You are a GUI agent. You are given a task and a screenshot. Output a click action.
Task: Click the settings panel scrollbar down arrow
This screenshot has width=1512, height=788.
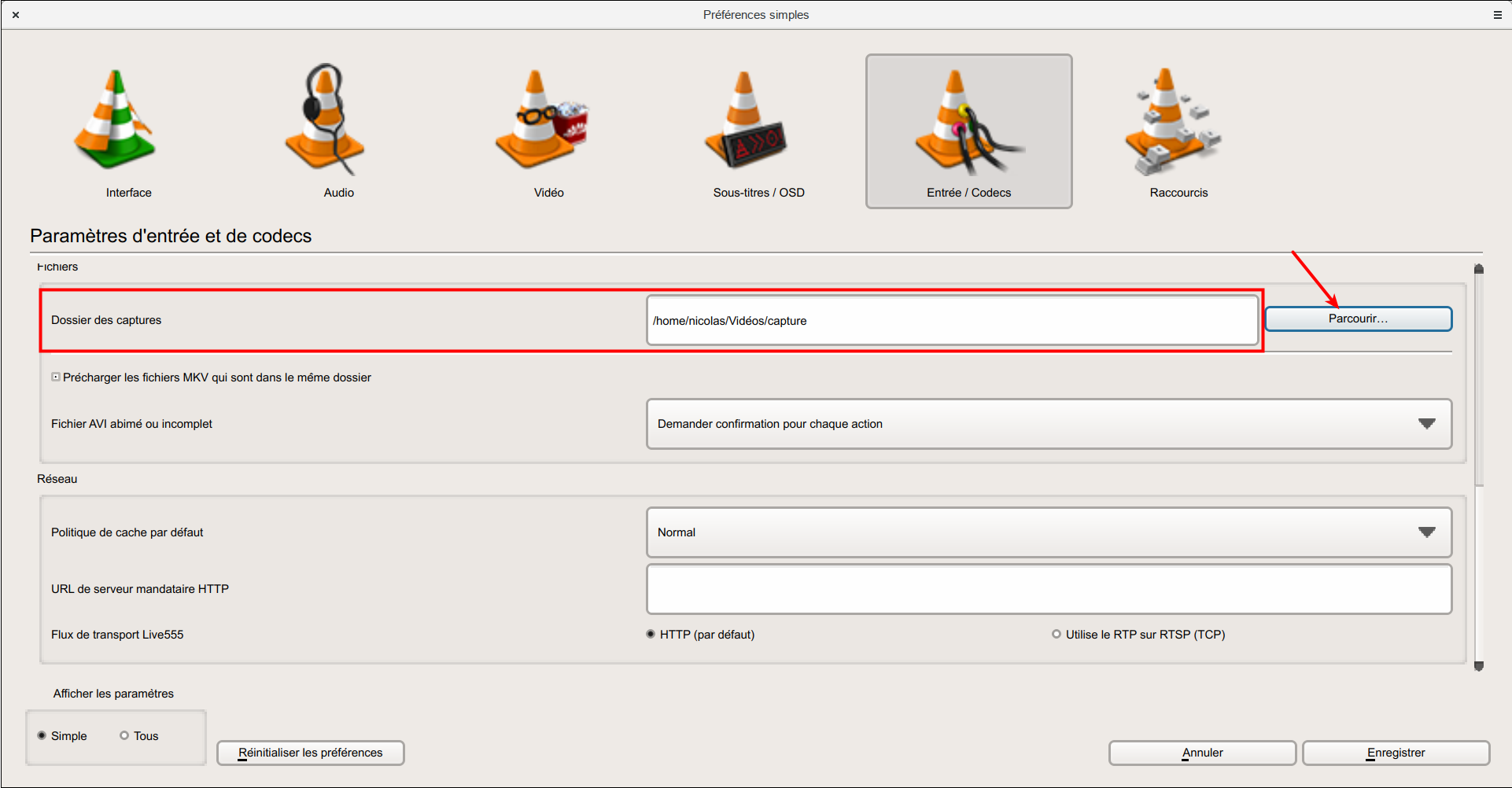[x=1479, y=666]
